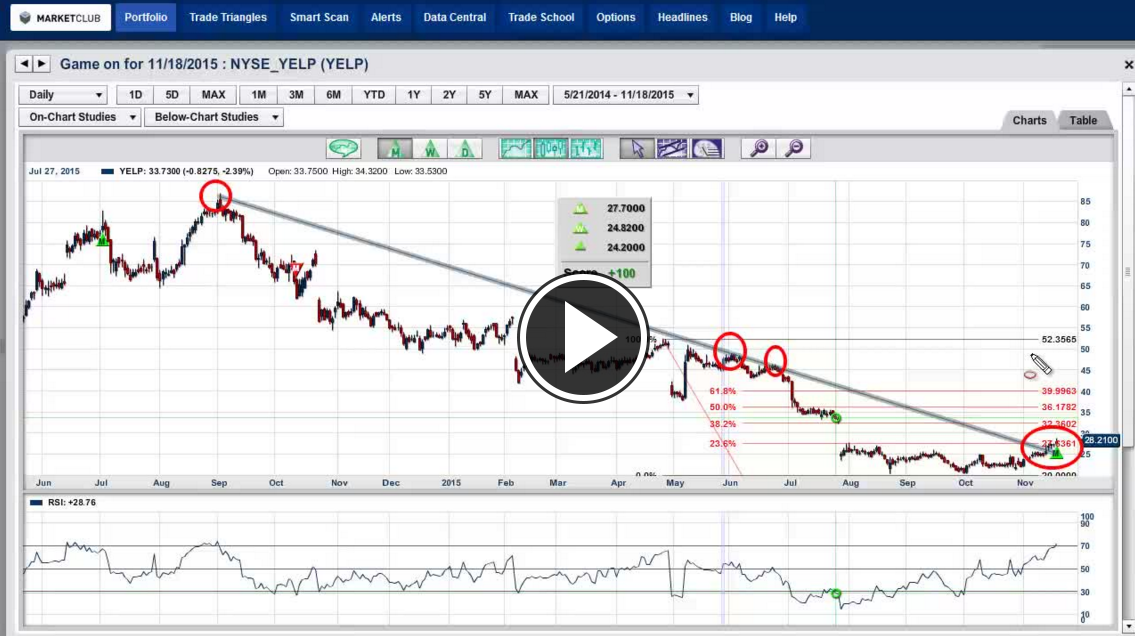Open the Data Central menu
This screenshot has height=636, width=1135.
tap(455, 17)
